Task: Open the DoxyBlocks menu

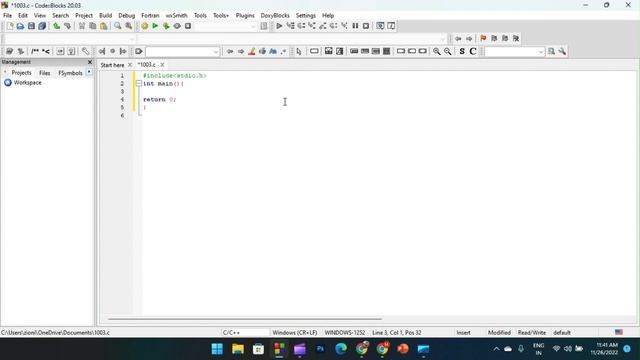Action: [x=275, y=16]
